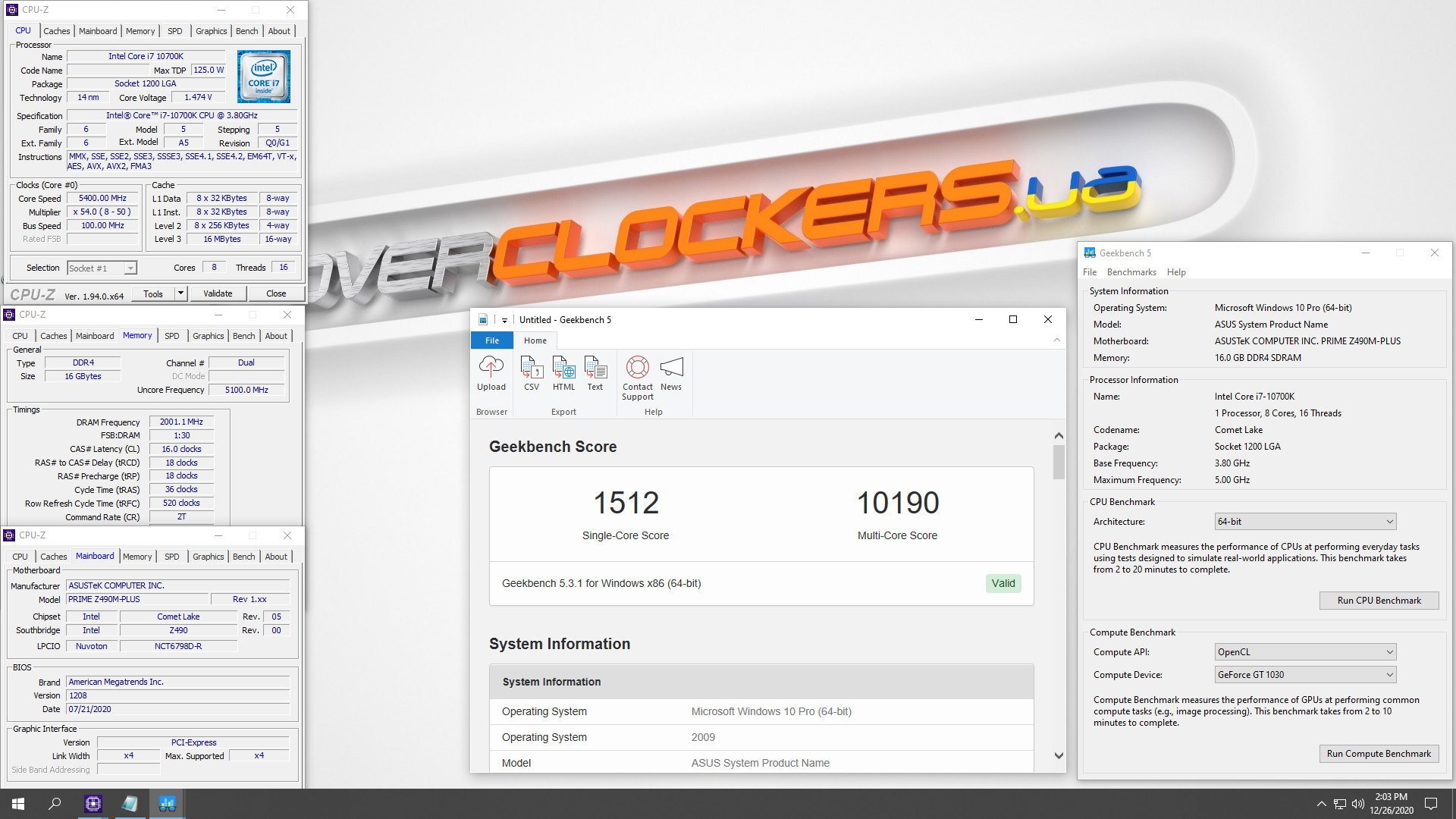The image size is (1456, 819).
Task: Click the Tools button in CPU-Z
Action: click(x=153, y=293)
